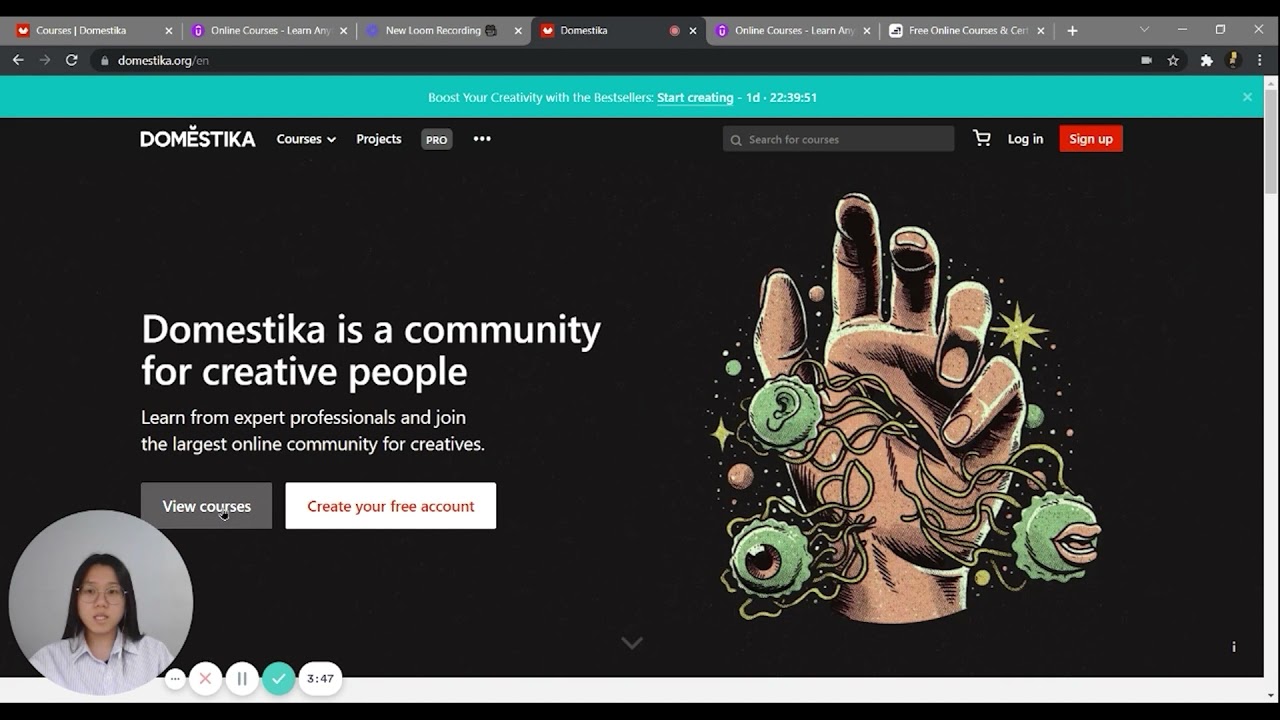The width and height of the screenshot is (1280, 720).
Task: Bookmark this page with the star icon
Action: coord(1173,60)
